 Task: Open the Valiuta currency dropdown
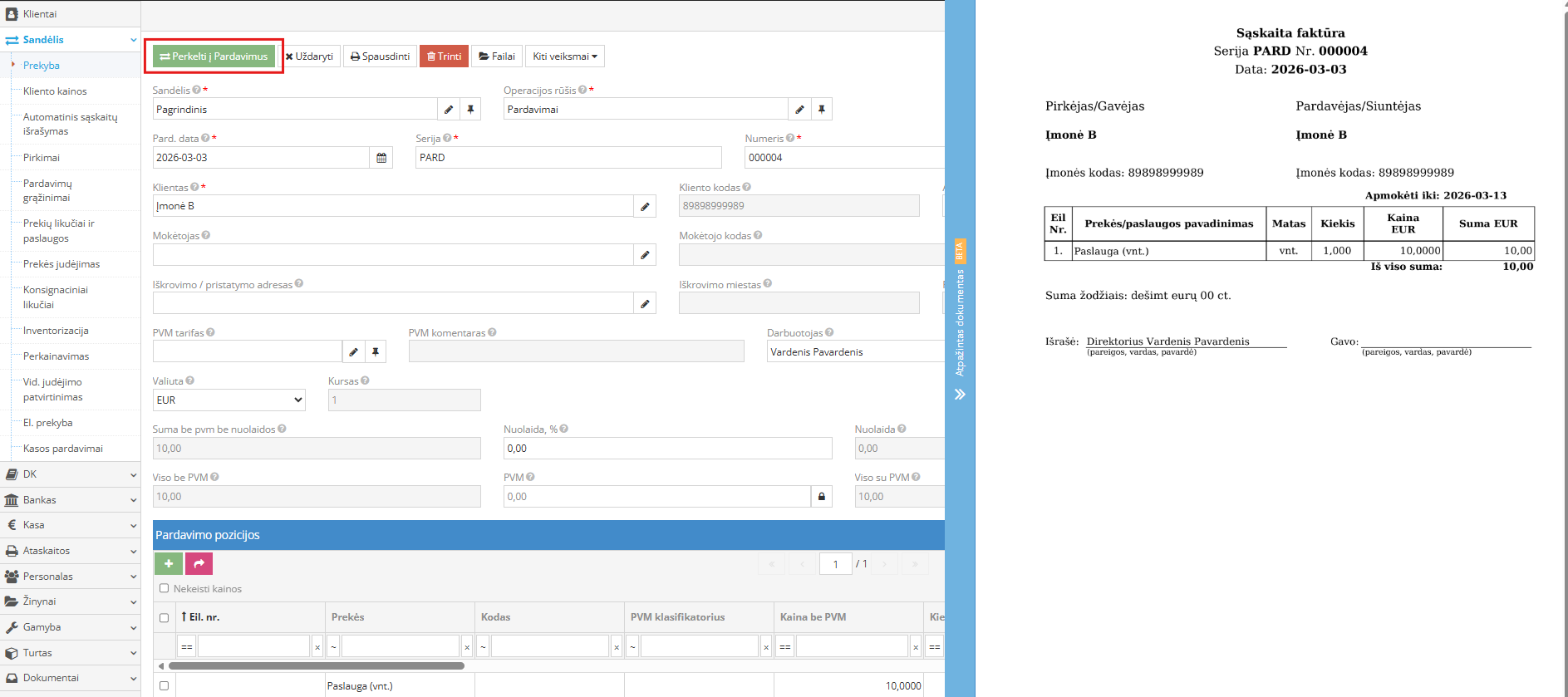coord(229,400)
